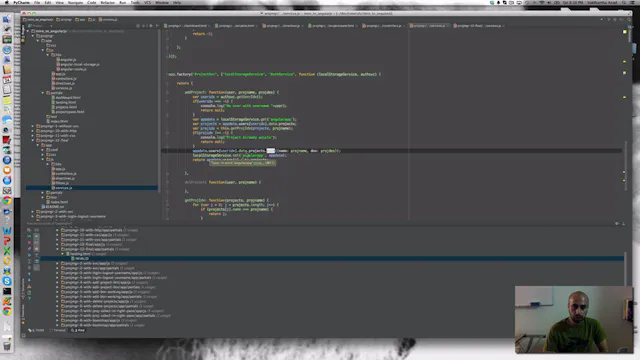Image resolution: width=640 pixels, height=360 pixels.
Task: Open the Refactor menu
Action: coord(108,2)
